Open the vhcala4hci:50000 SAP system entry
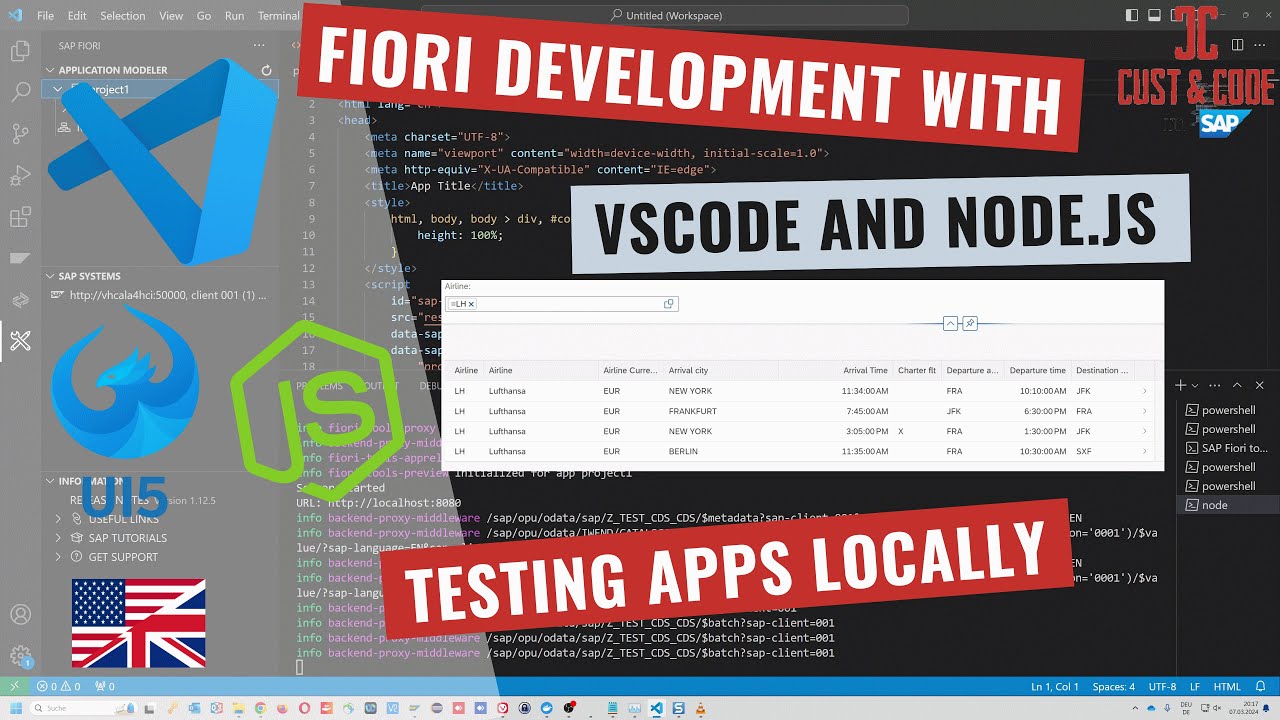 pos(159,295)
